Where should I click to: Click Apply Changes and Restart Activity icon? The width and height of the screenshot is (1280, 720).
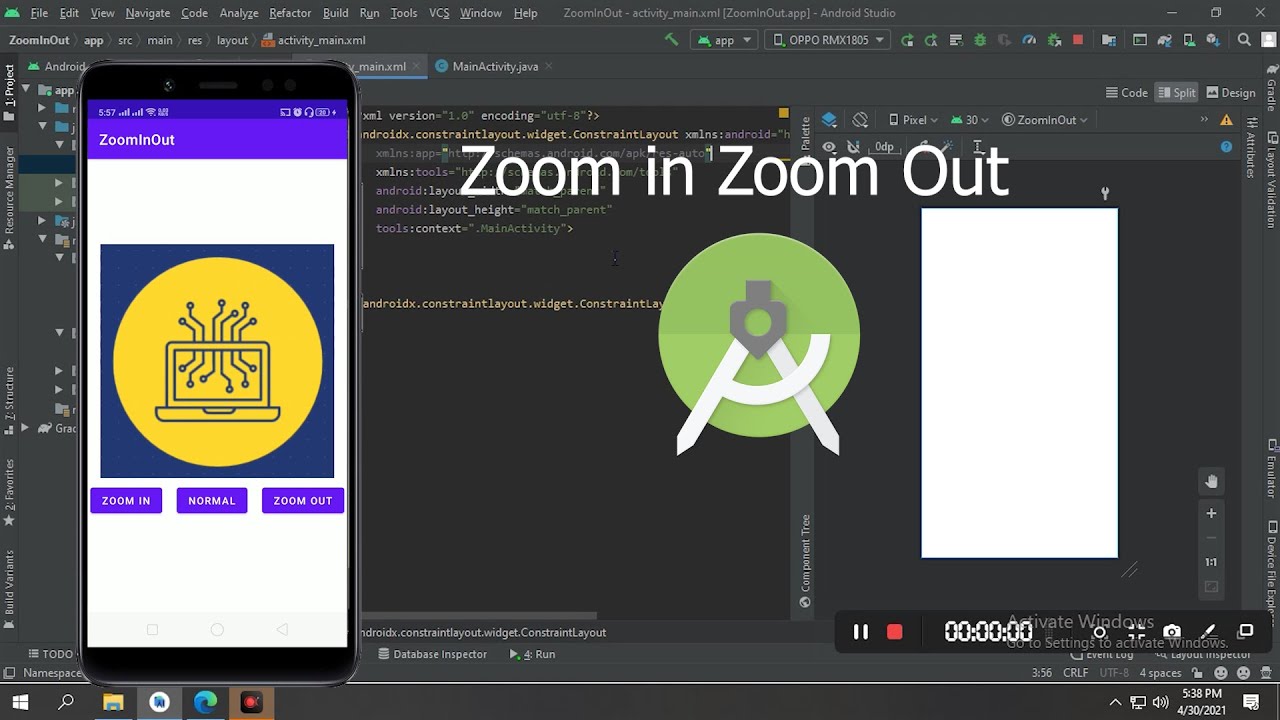[931, 40]
